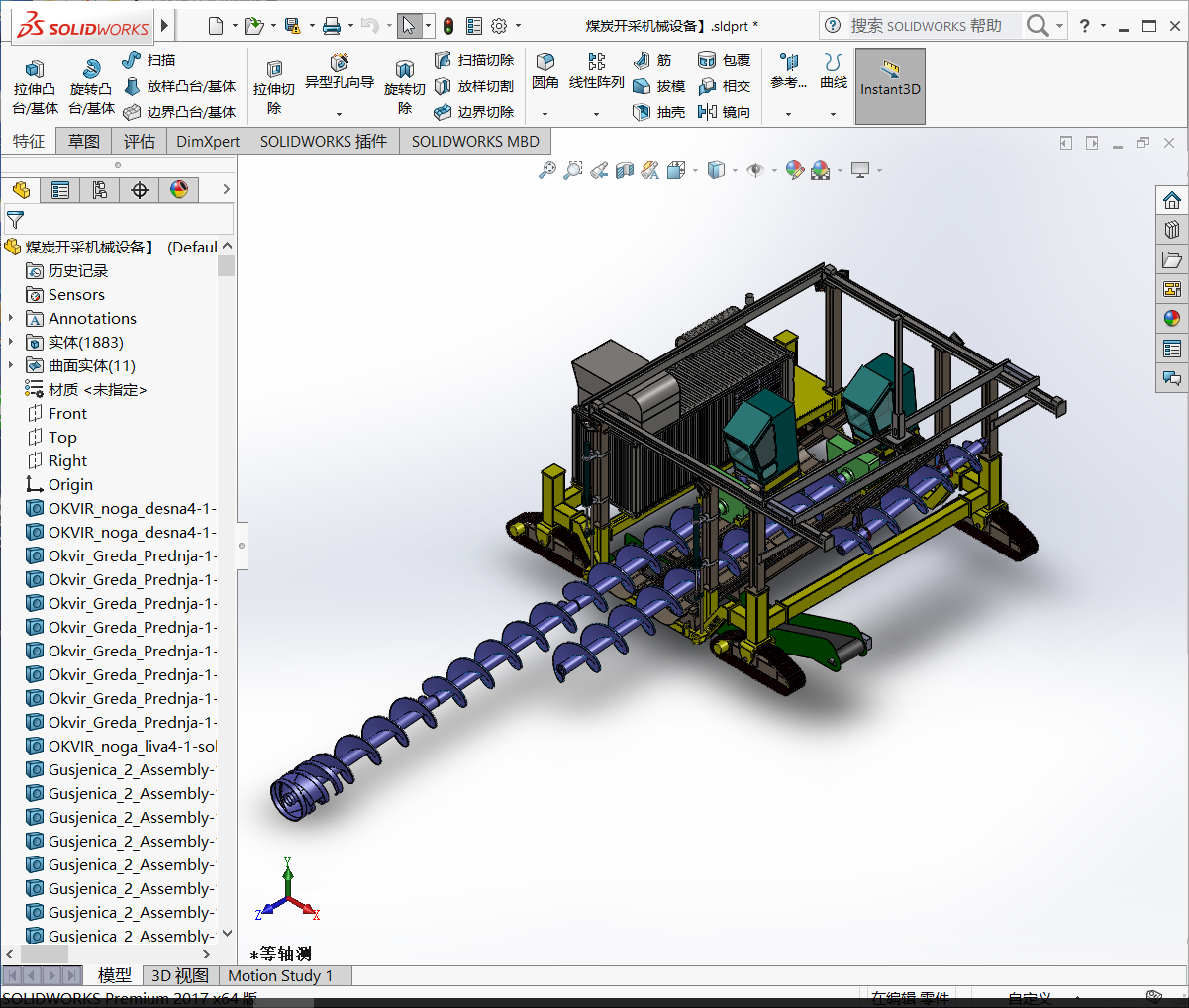Switch to the DimXpert tab
Image resolution: width=1189 pixels, height=1008 pixels.
click(x=207, y=141)
